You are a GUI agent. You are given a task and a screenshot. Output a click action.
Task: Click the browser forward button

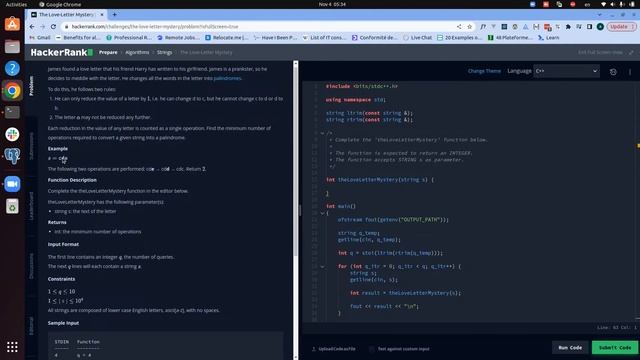coord(42,27)
